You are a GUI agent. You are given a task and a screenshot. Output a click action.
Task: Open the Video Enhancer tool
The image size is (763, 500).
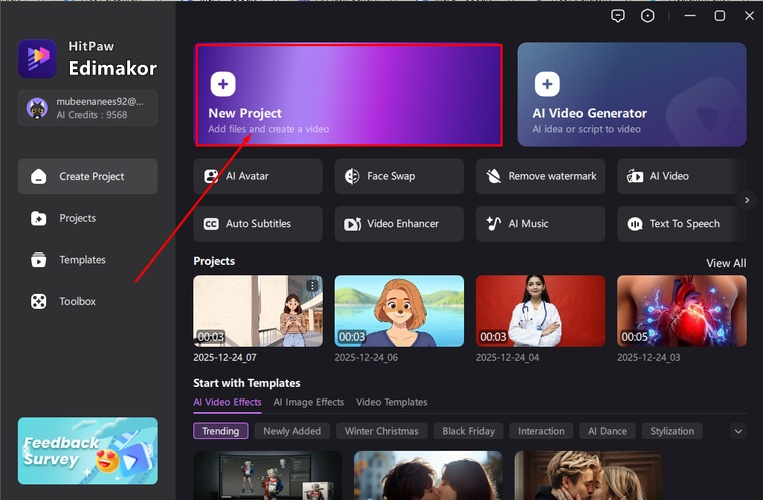pos(399,224)
